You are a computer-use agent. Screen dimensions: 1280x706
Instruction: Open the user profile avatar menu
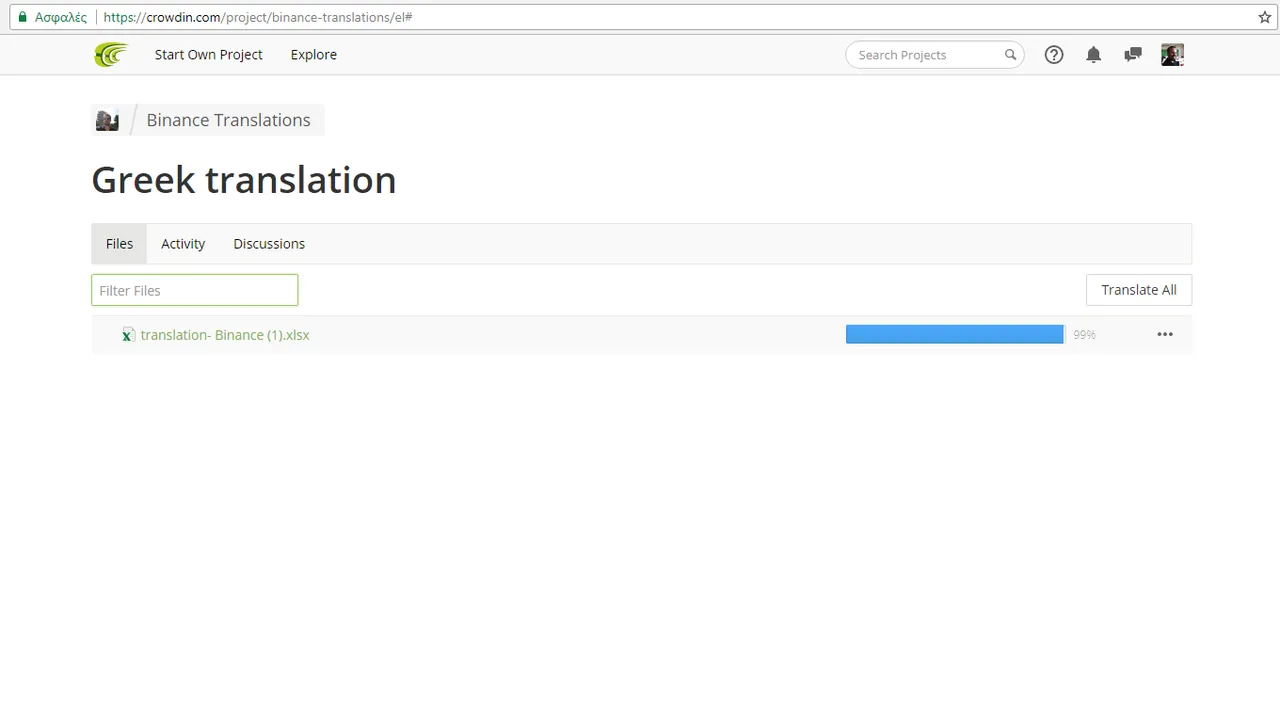1172,55
